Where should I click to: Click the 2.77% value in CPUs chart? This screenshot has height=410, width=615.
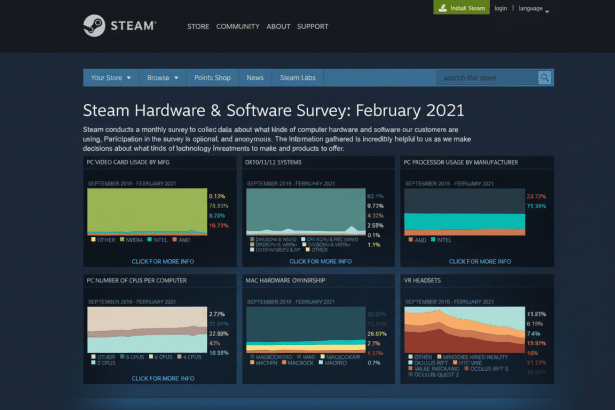[x=217, y=314]
